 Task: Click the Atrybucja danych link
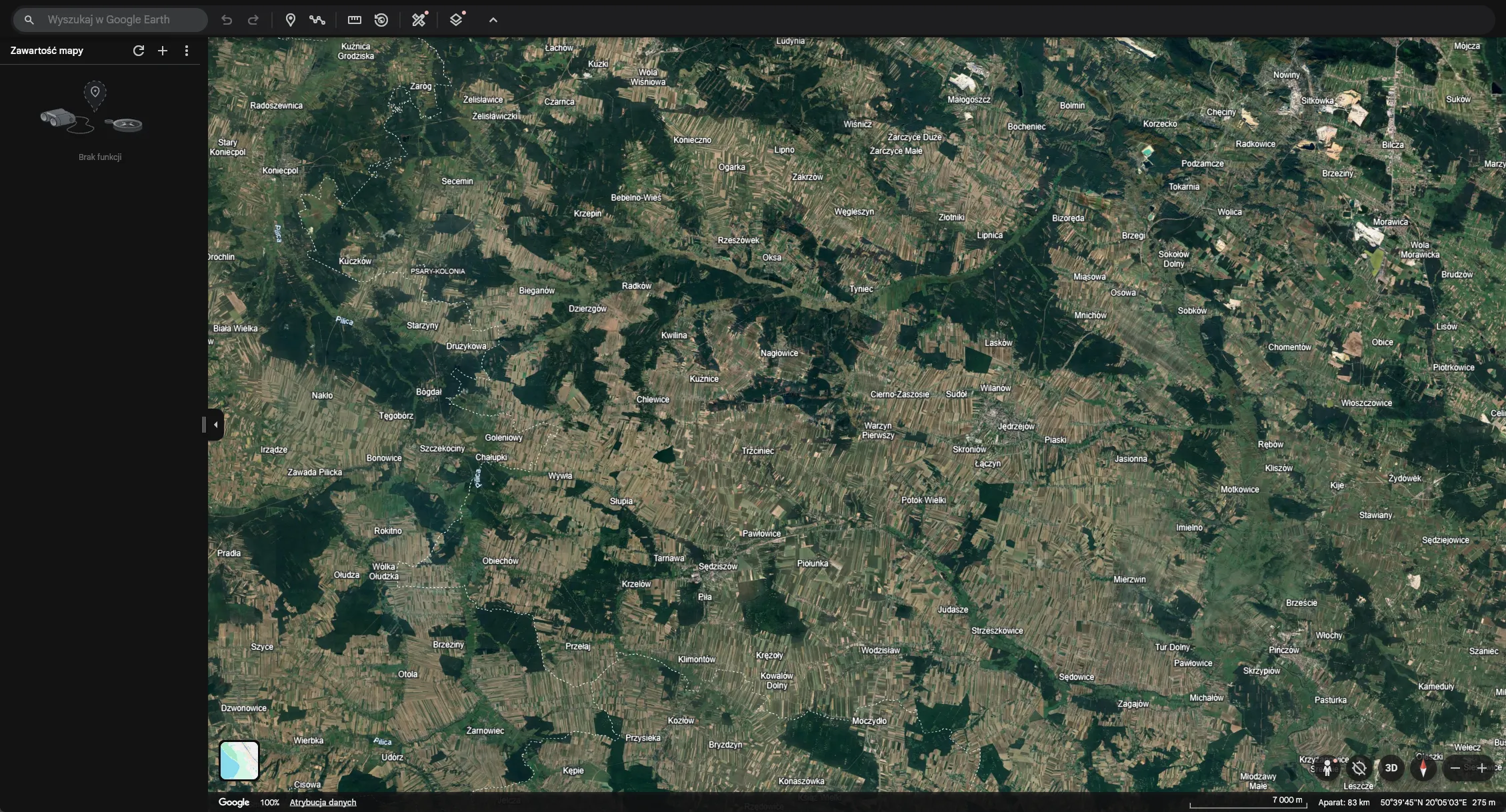pyautogui.click(x=323, y=802)
